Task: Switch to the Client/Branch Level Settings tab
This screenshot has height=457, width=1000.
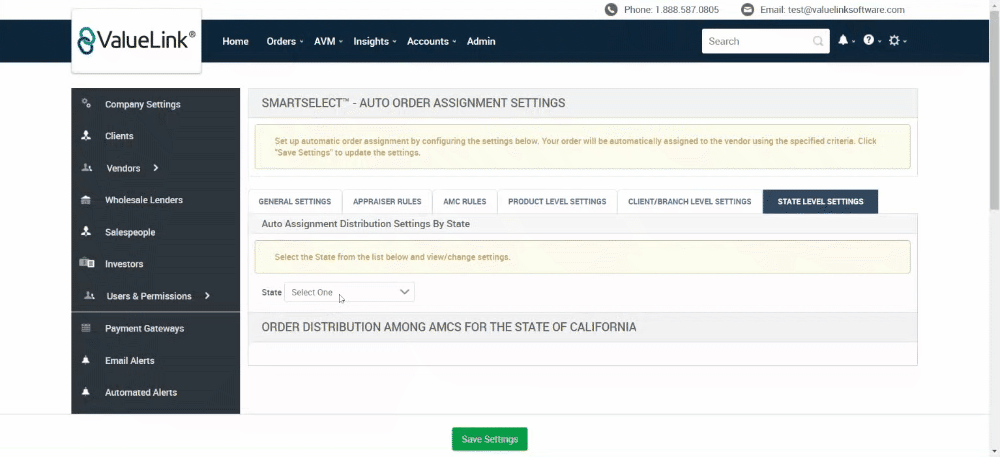Action: pyautogui.click(x=689, y=201)
